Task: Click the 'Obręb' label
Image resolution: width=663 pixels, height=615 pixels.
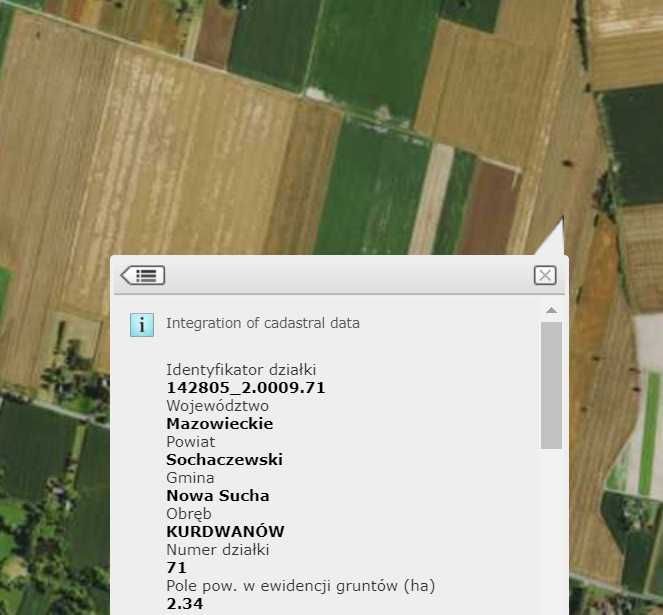Action: 189,514
